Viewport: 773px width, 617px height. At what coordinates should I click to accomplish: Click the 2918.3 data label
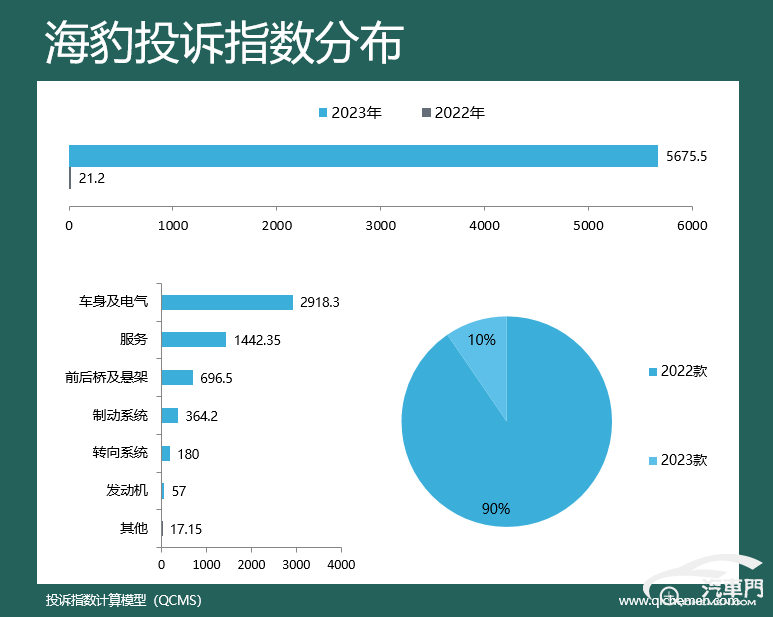(x=319, y=302)
